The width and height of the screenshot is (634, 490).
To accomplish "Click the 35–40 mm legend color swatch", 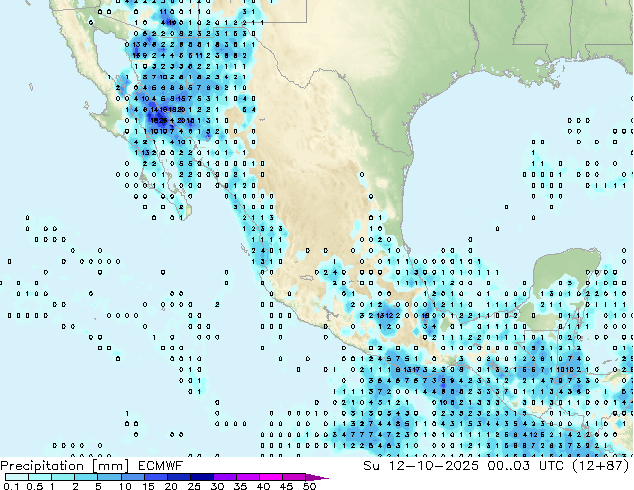I will (248, 477).
